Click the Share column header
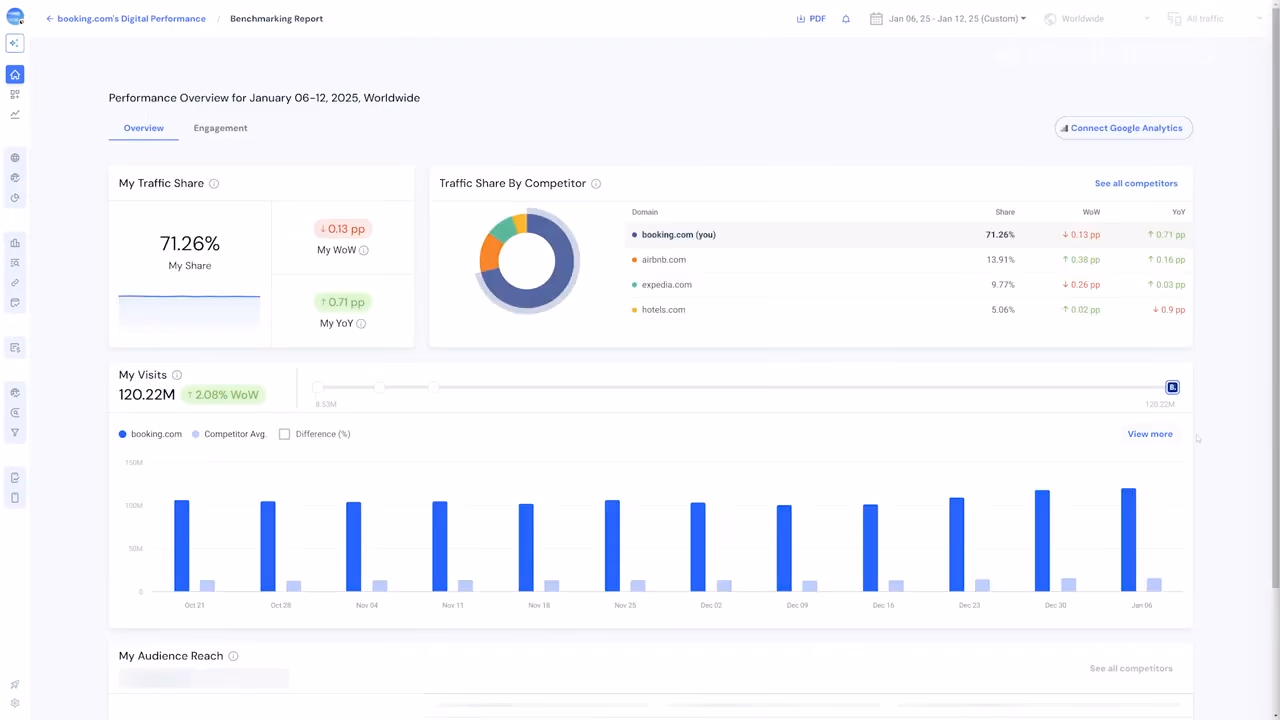Image resolution: width=1280 pixels, height=720 pixels. pos(1005,212)
